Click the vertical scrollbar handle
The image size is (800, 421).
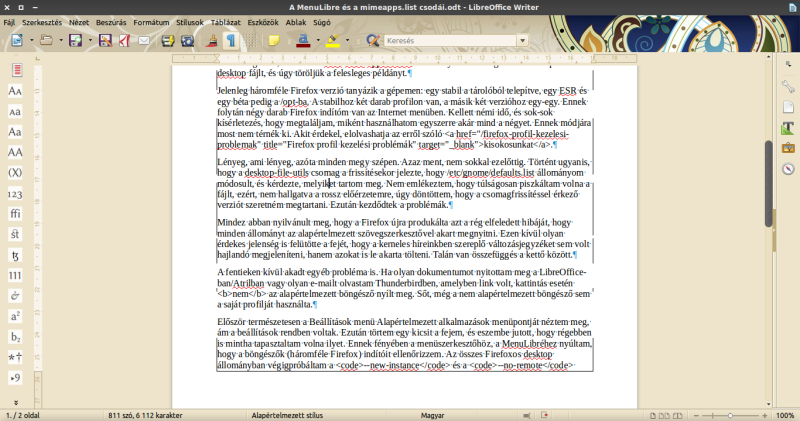coord(768,183)
